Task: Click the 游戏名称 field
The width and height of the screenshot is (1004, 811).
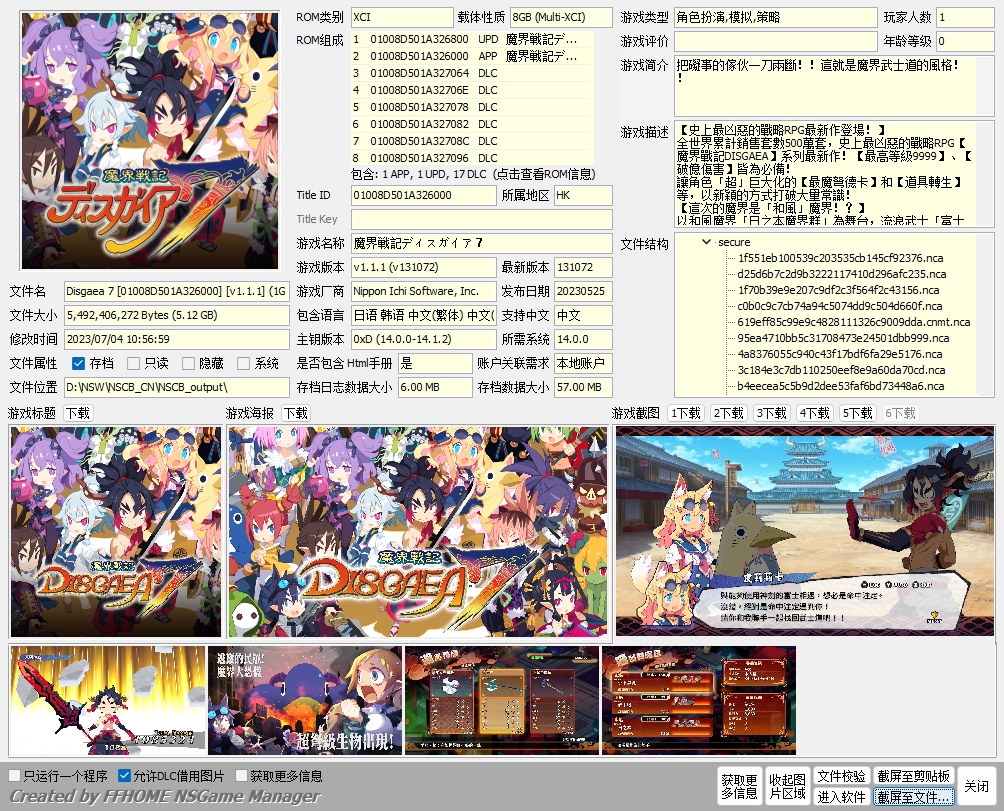Action: coord(482,243)
